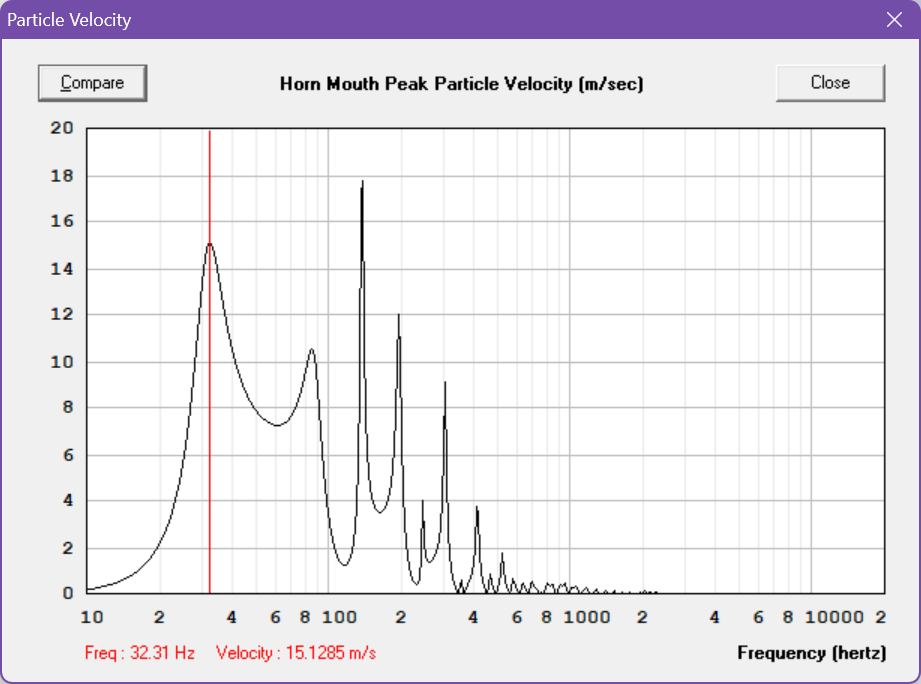Click the 0 label on the velocity axis
921x684 pixels.
[x=68, y=593]
